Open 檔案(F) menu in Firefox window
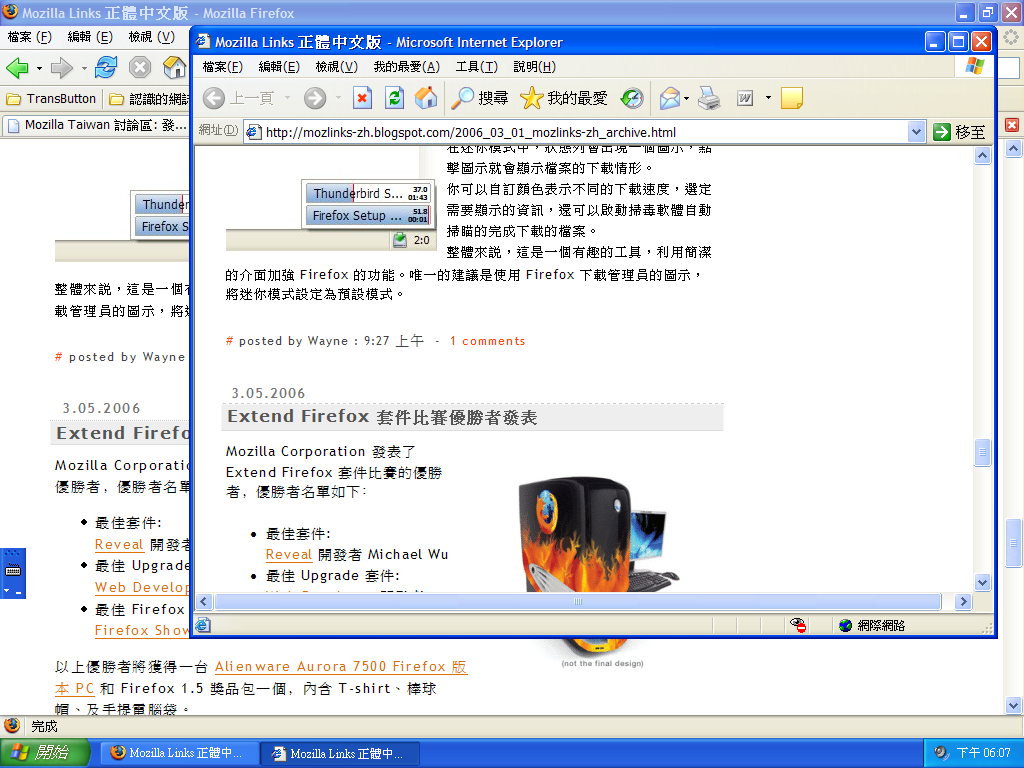The image size is (1024, 768). pyautogui.click(x=29, y=37)
